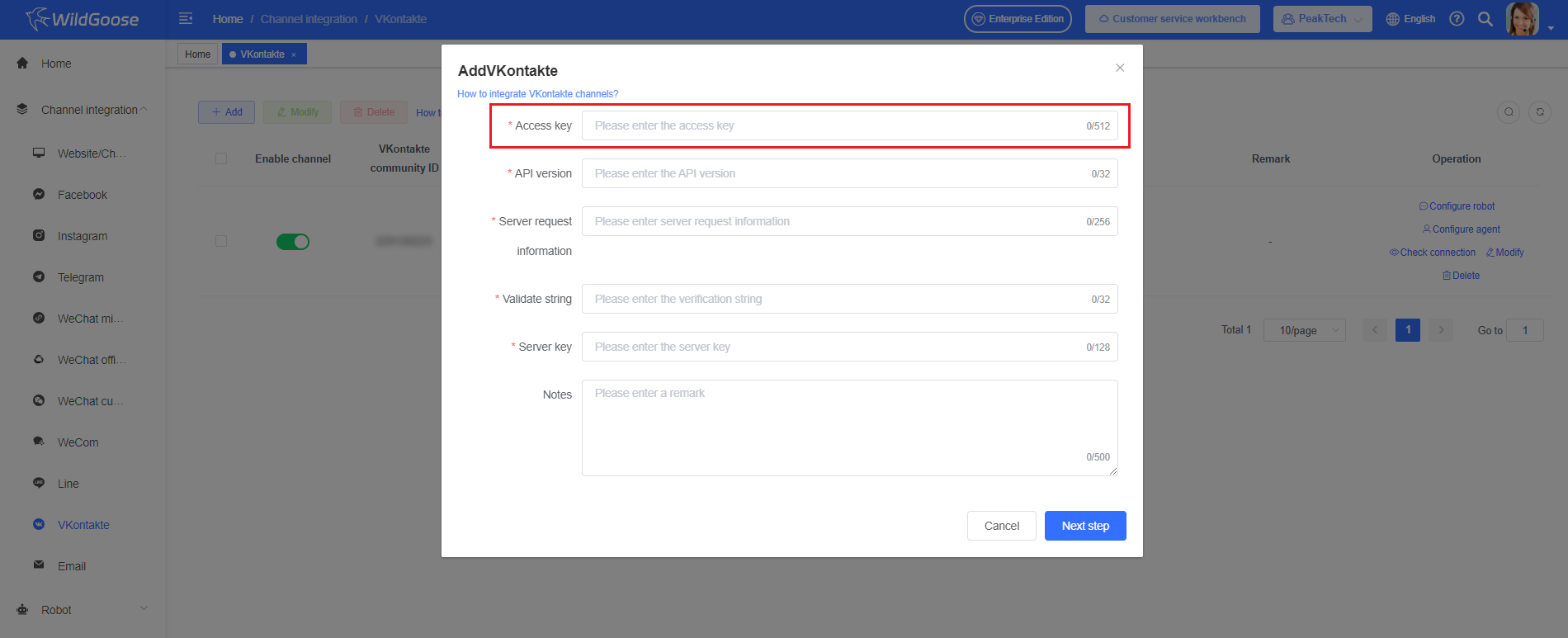Go to Home in sidebar
This screenshot has height=638, width=1568.
(56, 64)
